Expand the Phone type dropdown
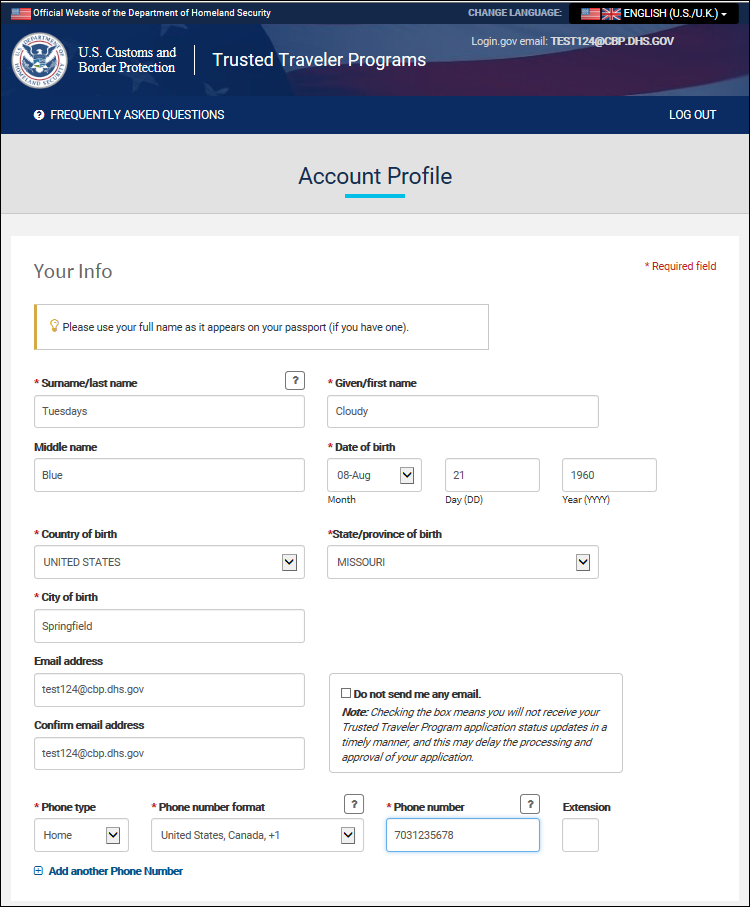This screenshot has width=750, height=907. (112, 835)
